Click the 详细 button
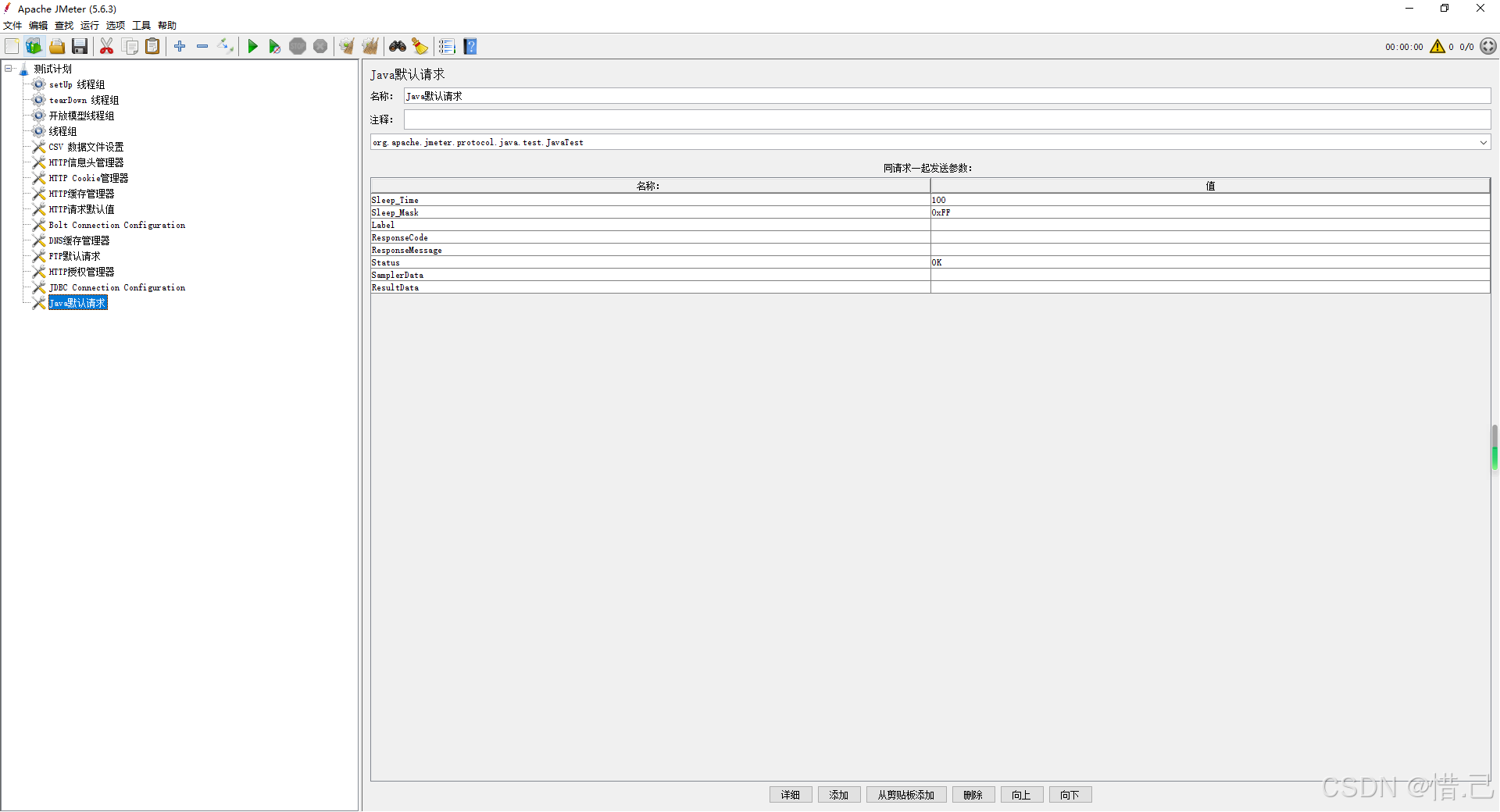 (791, 795)
